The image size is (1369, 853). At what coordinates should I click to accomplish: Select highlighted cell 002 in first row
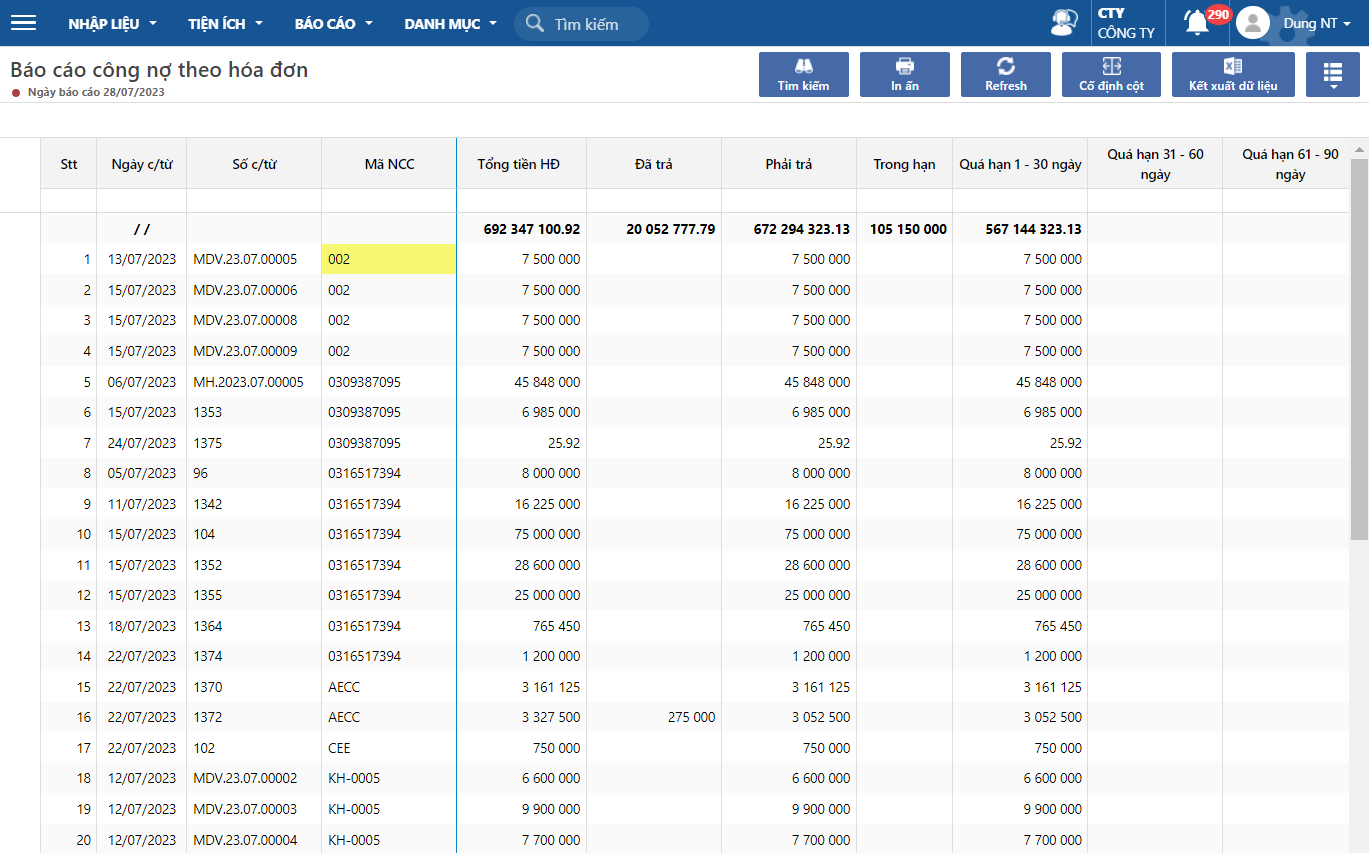pyautogui.click(x=389, y=259)
